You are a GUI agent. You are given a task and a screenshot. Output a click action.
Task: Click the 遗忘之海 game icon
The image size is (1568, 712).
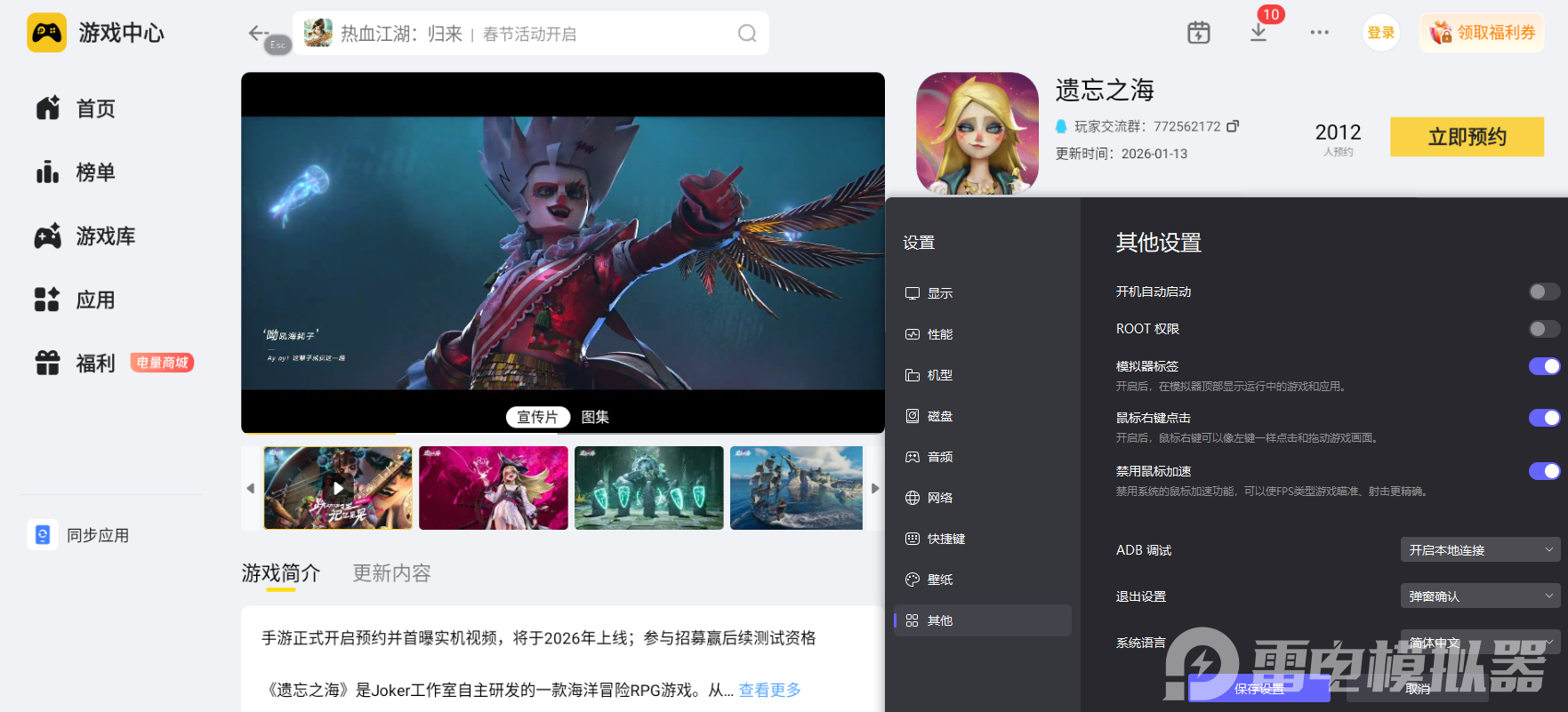[x=977, y=133]
